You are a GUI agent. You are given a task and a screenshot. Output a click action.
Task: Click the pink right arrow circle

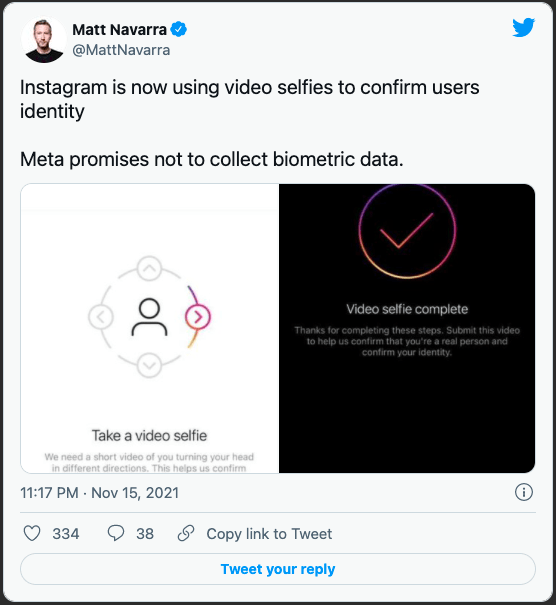[x=198, y=317]
